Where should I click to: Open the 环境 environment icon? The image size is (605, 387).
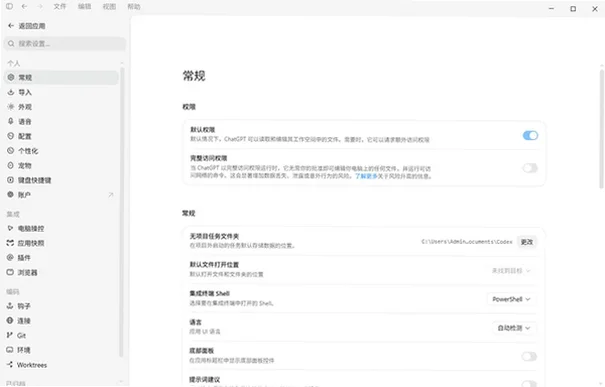point(10,350)
